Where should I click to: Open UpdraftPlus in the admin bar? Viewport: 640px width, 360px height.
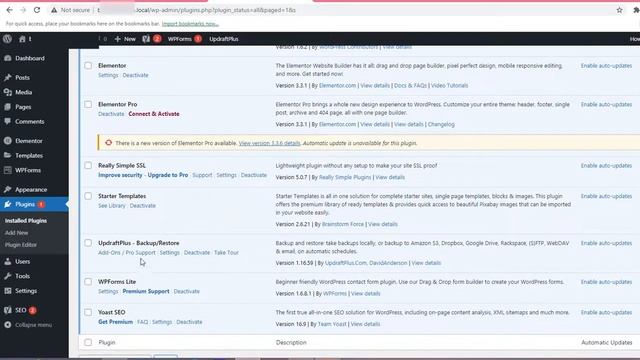(224, 39)
